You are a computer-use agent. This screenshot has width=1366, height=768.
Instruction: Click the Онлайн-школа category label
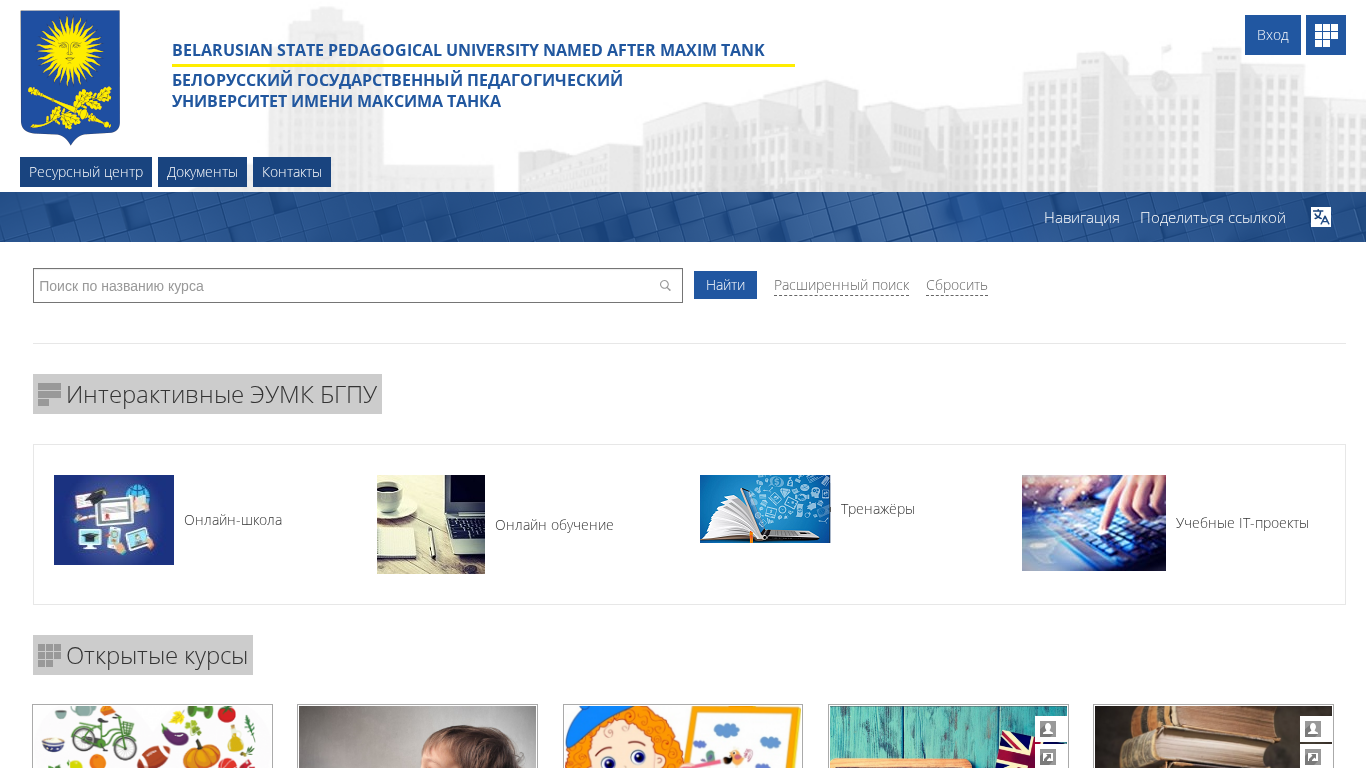233,520
